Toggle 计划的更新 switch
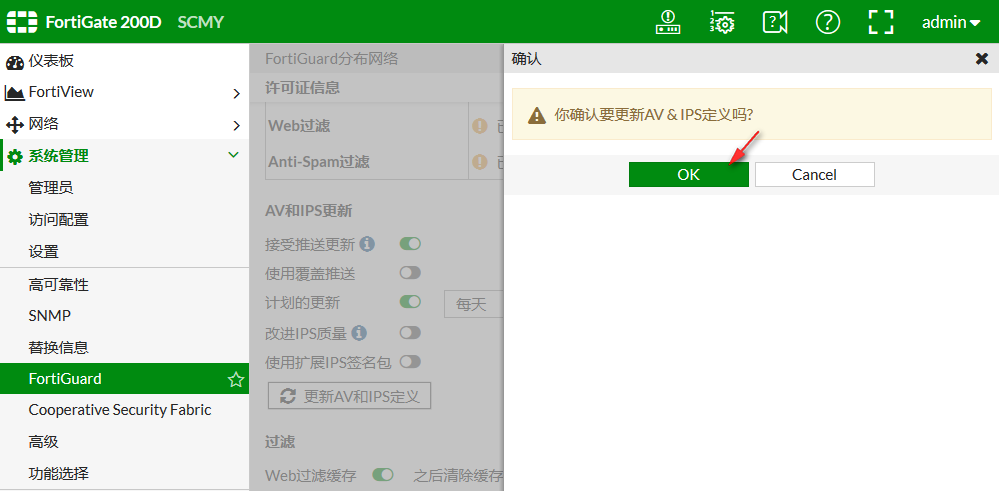This screenshot has height=491, width=999. [410, 302]
